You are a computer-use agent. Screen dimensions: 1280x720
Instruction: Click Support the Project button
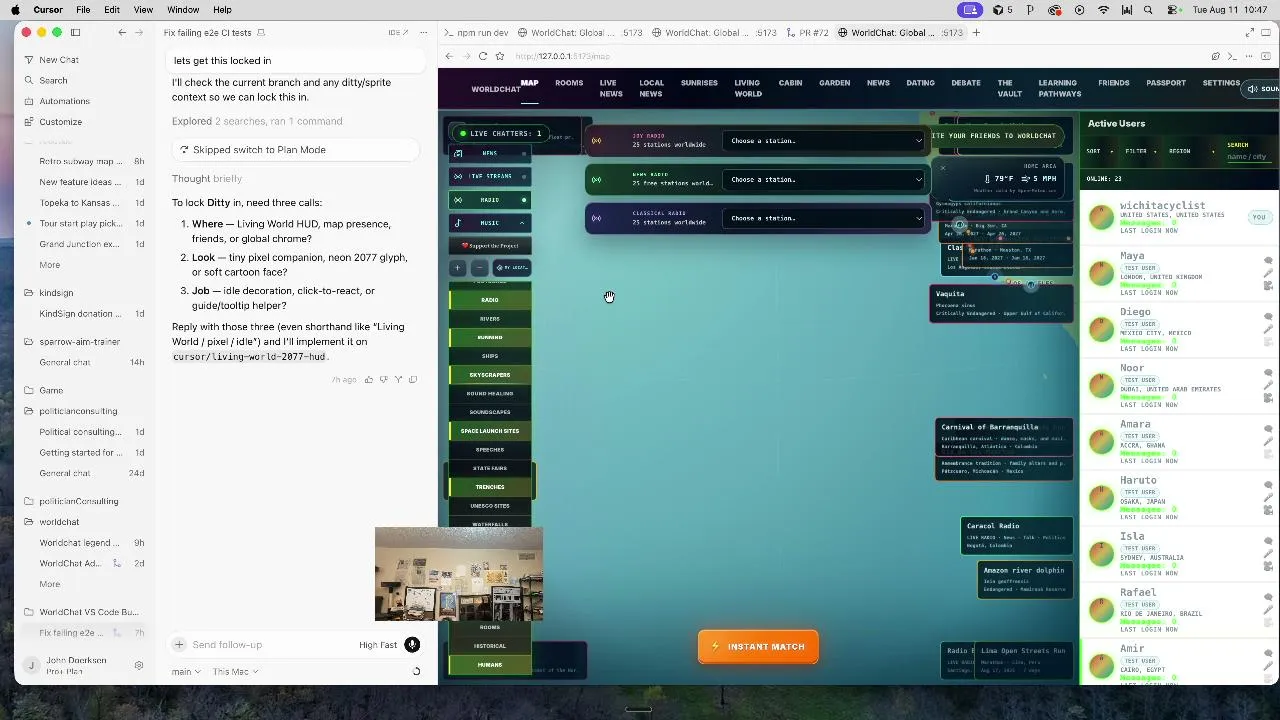click(490, 246)
